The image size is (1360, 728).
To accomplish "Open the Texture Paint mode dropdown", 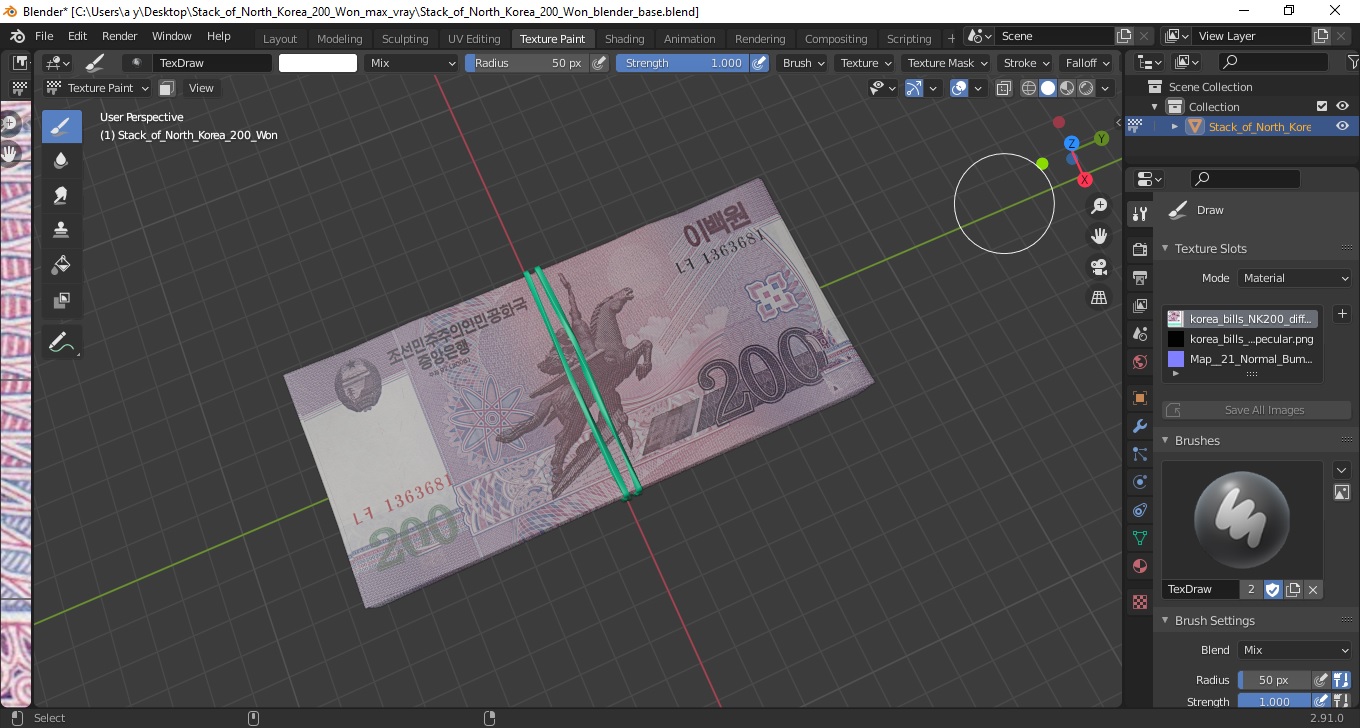I will pos(98,88).
